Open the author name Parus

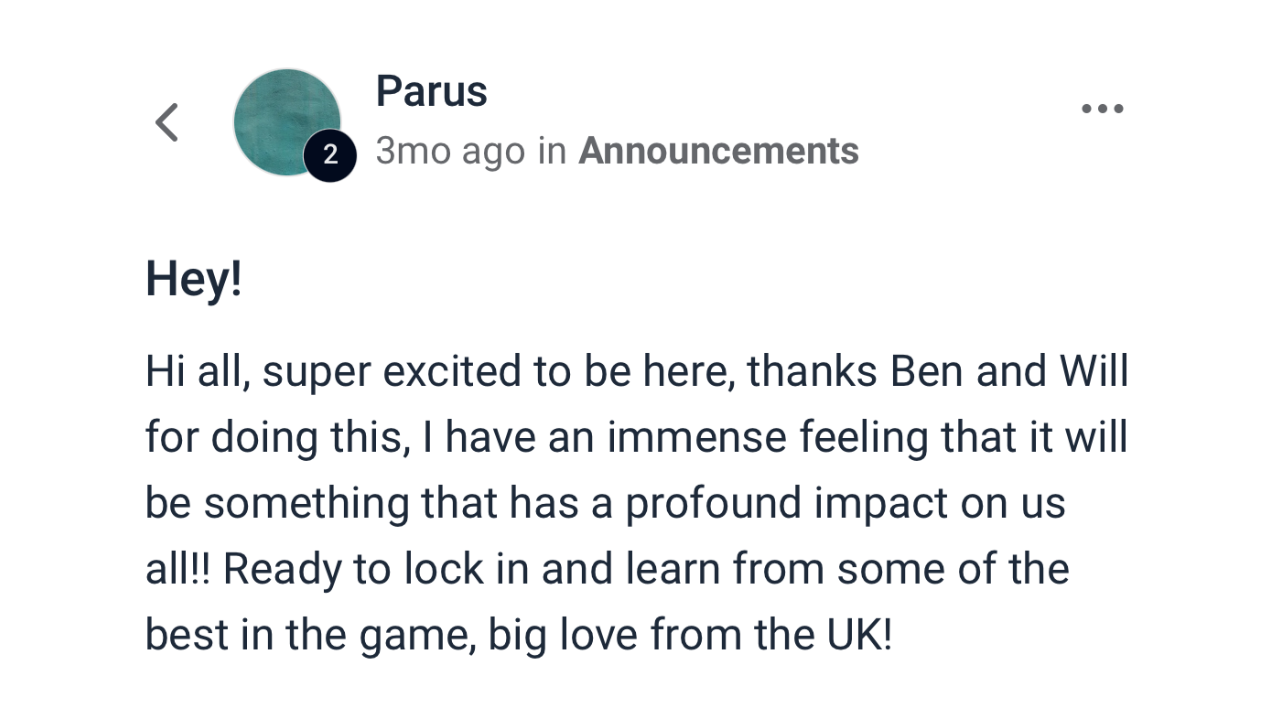coord(431,91)
